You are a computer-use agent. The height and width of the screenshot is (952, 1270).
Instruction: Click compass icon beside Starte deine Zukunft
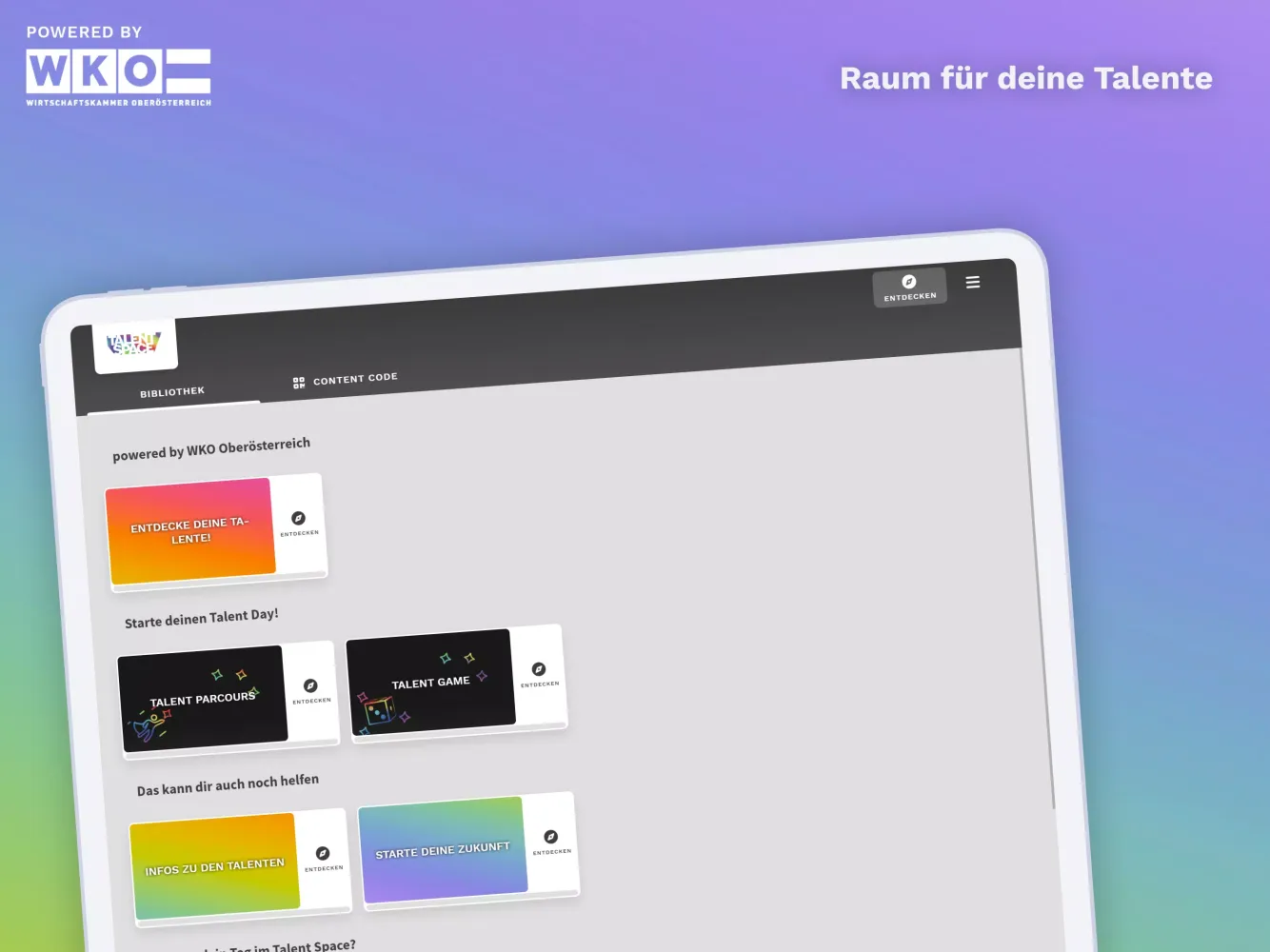click(550, 837)
